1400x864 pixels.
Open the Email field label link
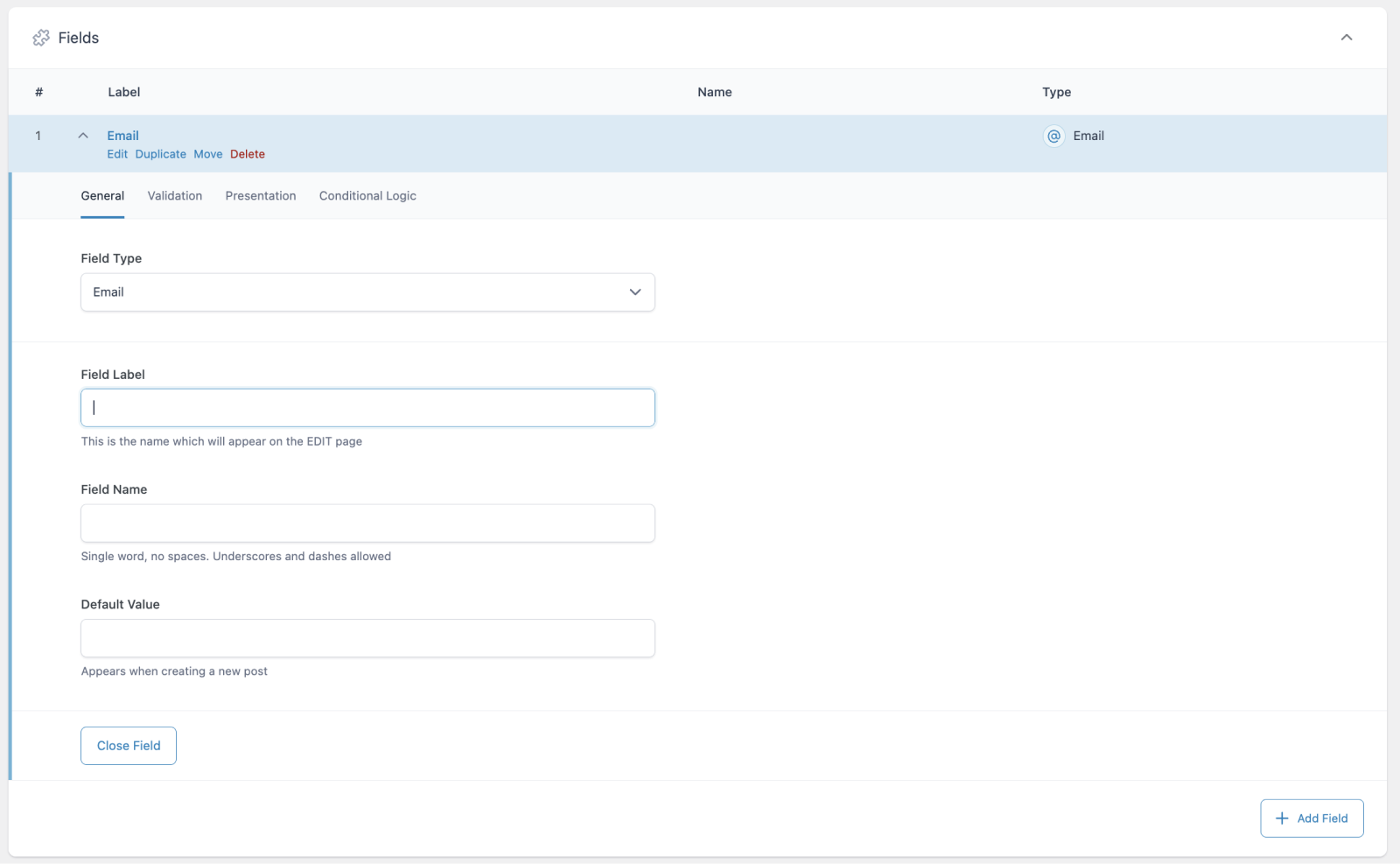(122, 135)
